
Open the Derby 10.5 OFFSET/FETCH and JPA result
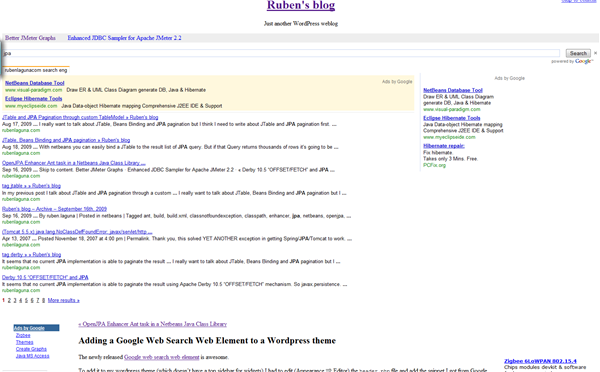coord(45,277)
